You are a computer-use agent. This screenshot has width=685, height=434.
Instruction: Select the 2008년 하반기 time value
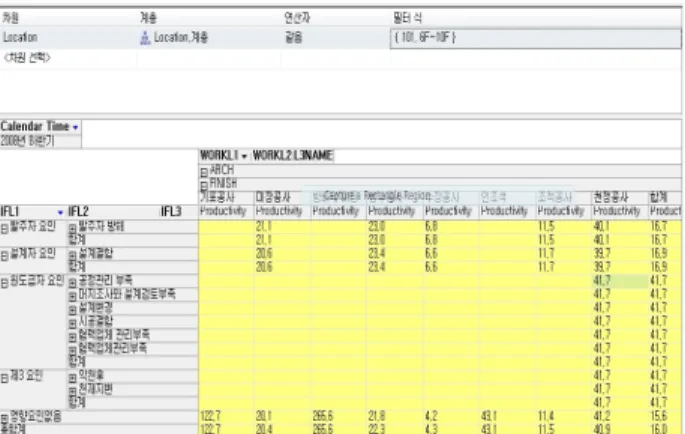[40, 141]
